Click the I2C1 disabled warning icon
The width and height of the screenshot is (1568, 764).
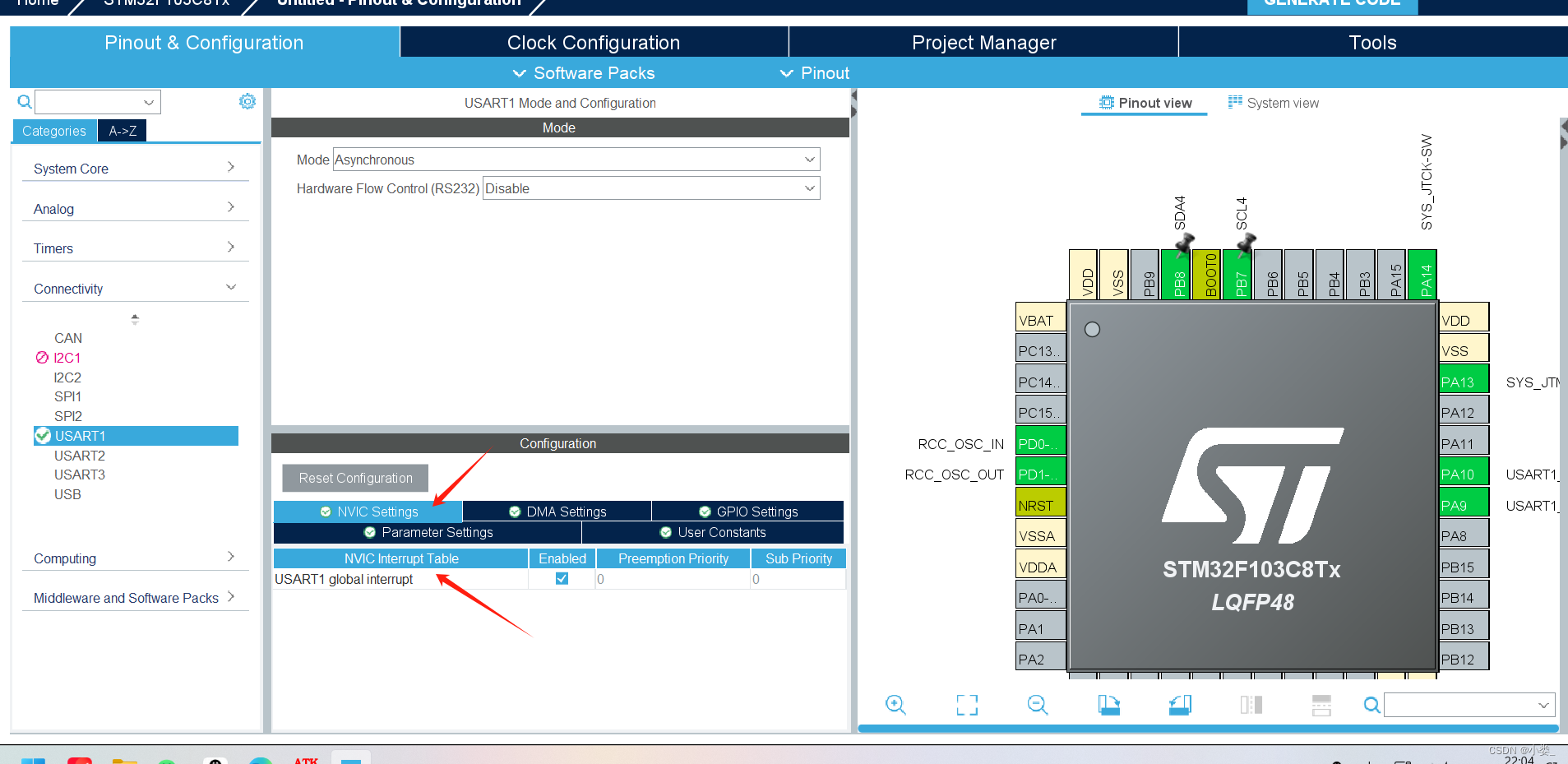42,358
